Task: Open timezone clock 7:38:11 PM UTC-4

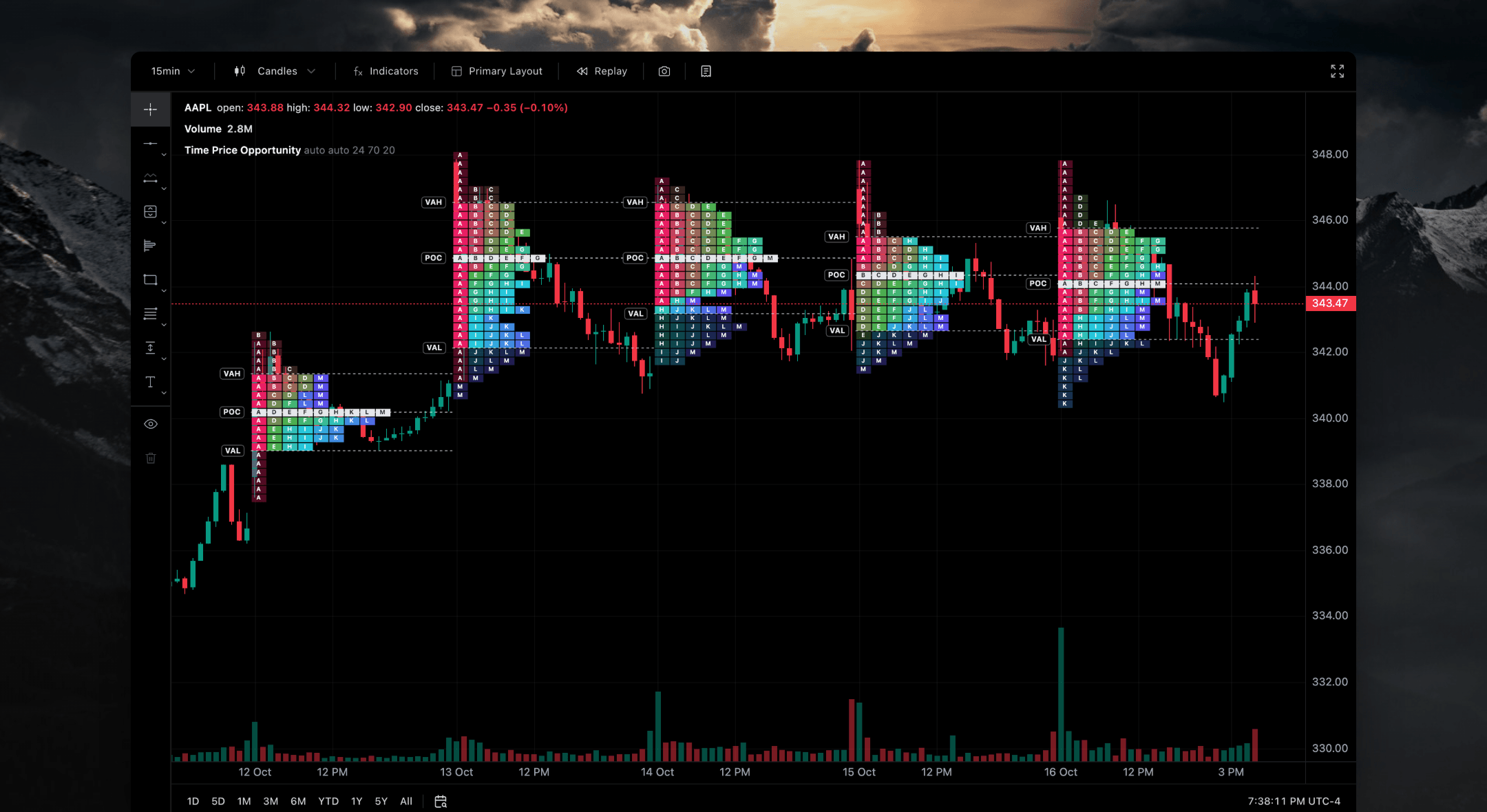Action: click(x=1294, y=801)
